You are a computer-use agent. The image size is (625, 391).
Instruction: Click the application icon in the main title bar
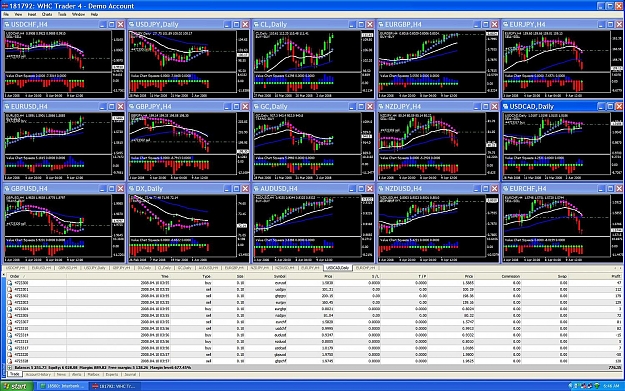point(4,6)
